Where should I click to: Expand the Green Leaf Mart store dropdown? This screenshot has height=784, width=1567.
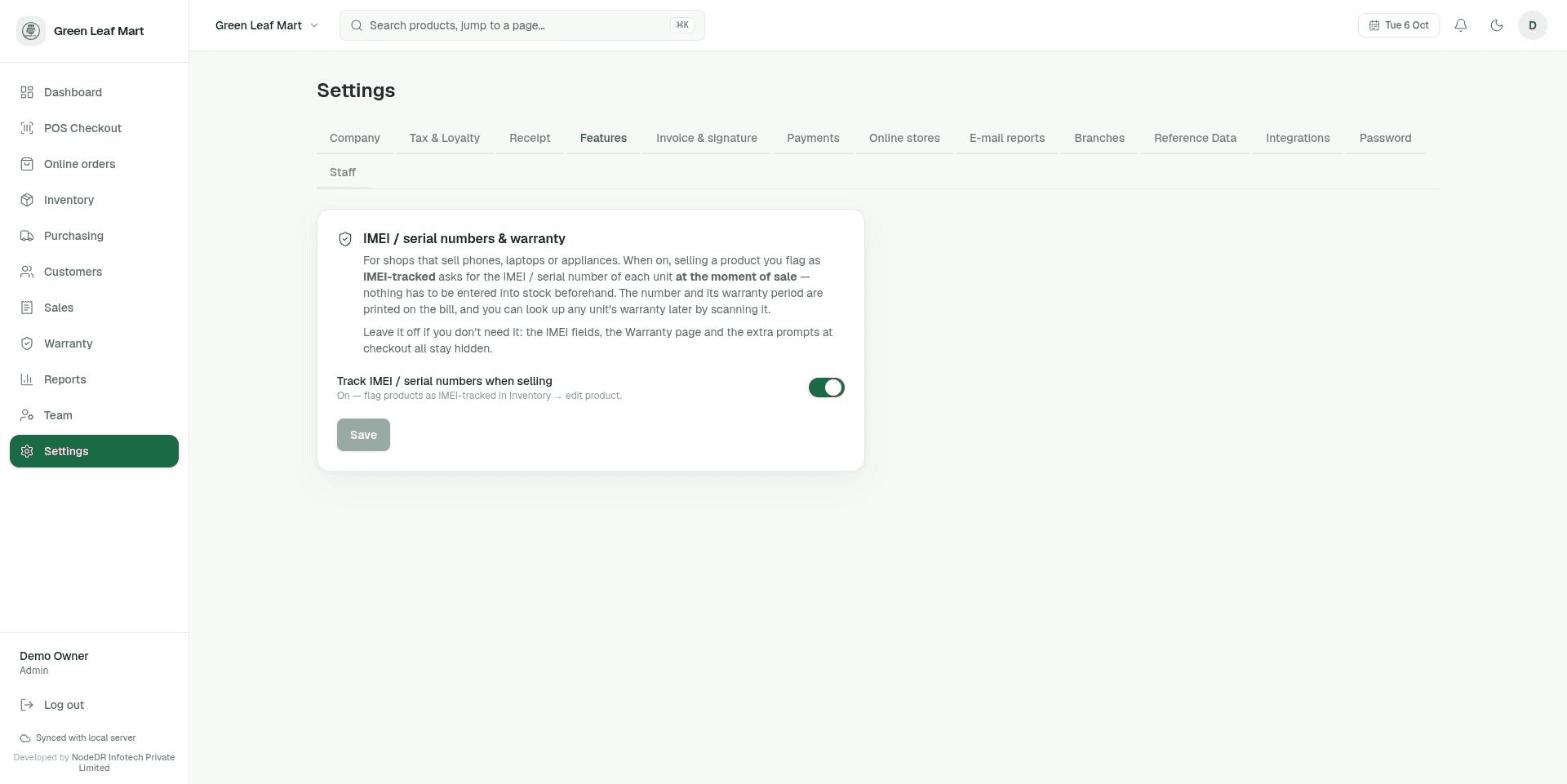(266, 25)
